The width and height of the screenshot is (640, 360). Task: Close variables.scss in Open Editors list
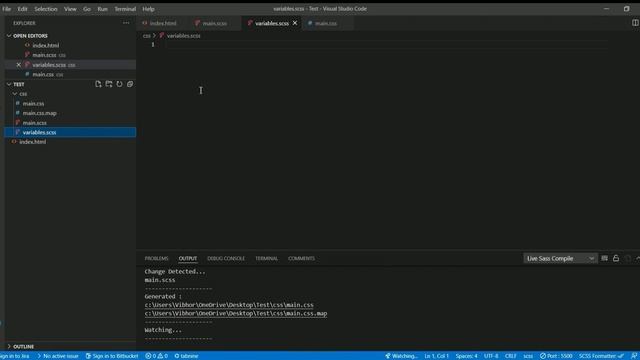(18, 65)
